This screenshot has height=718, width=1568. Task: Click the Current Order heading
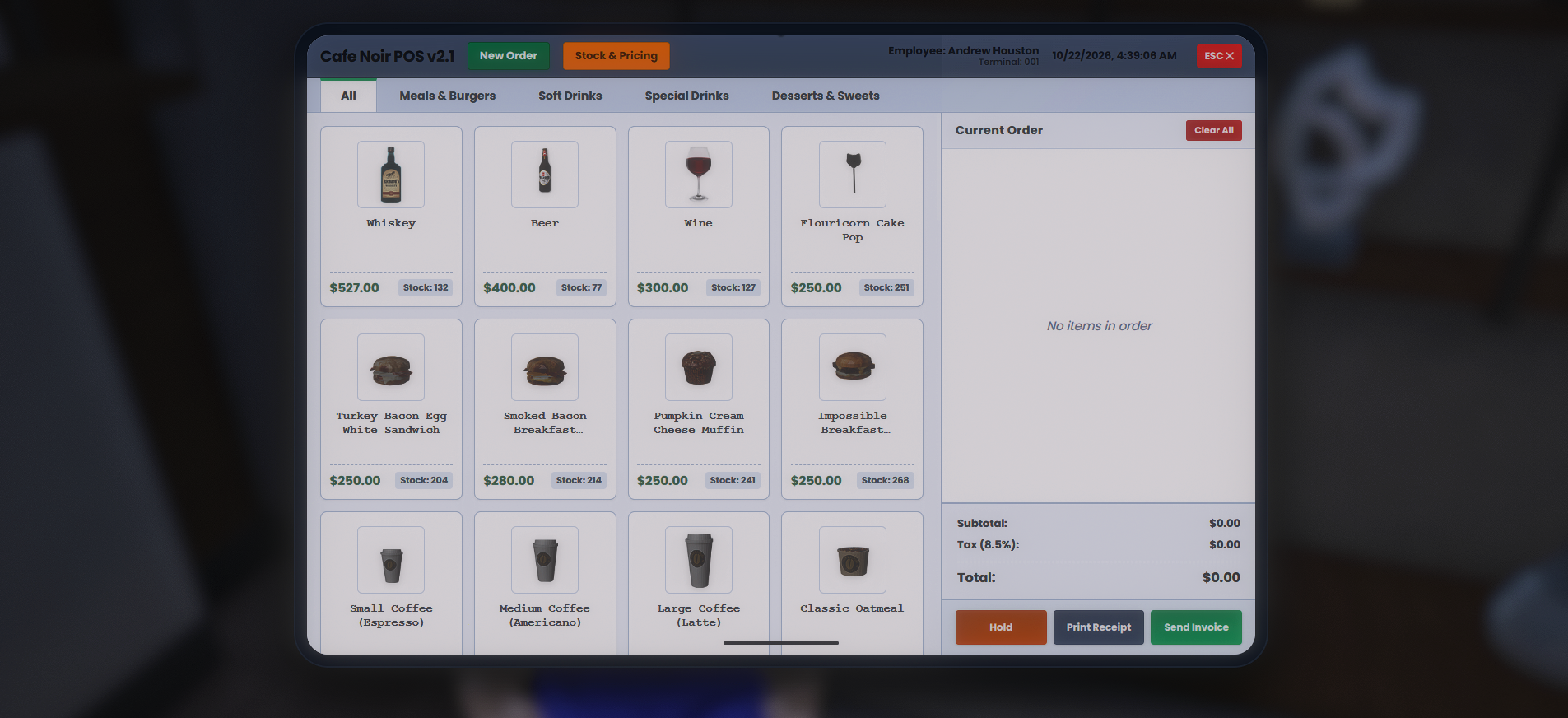click(999, 130)
